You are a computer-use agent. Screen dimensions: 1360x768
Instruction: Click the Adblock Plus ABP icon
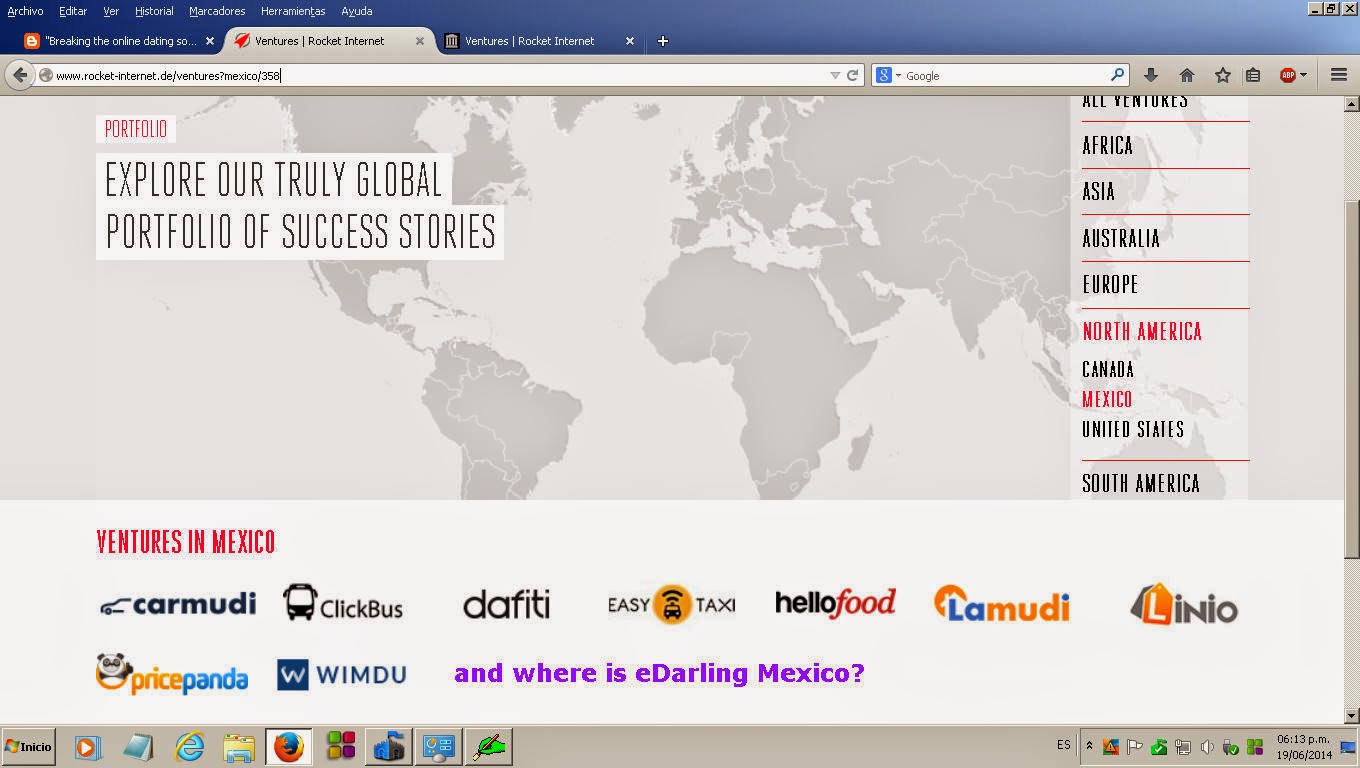1288,75
